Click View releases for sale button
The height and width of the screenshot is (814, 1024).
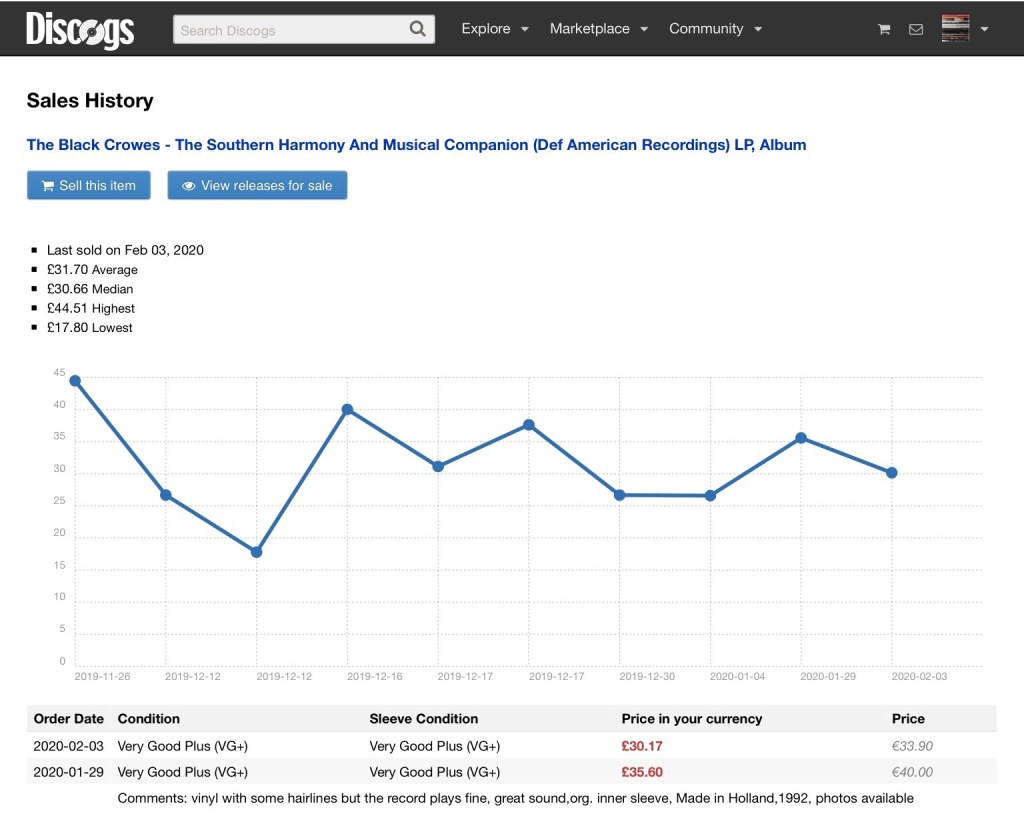pyautogui.click(x=257, y=185)
